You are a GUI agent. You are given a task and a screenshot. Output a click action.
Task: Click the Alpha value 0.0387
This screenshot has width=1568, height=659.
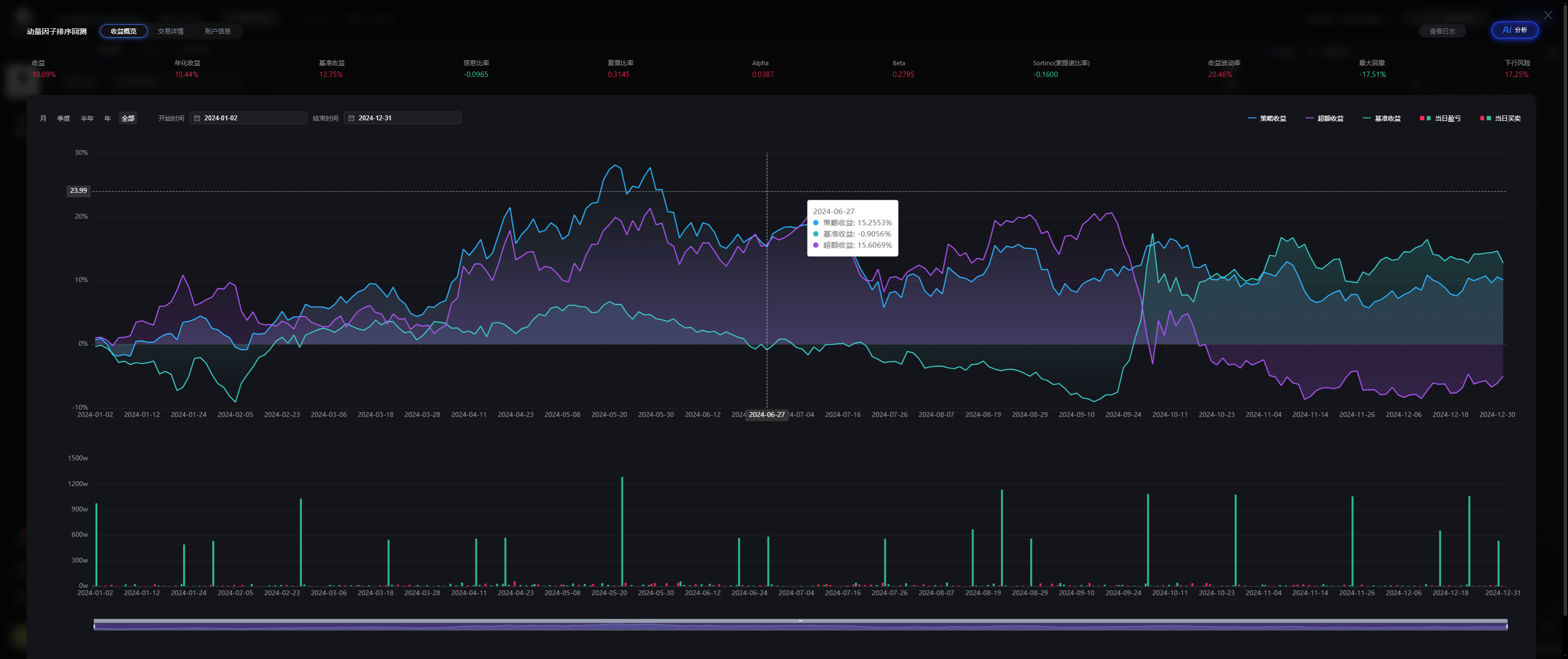coord(763,75)
